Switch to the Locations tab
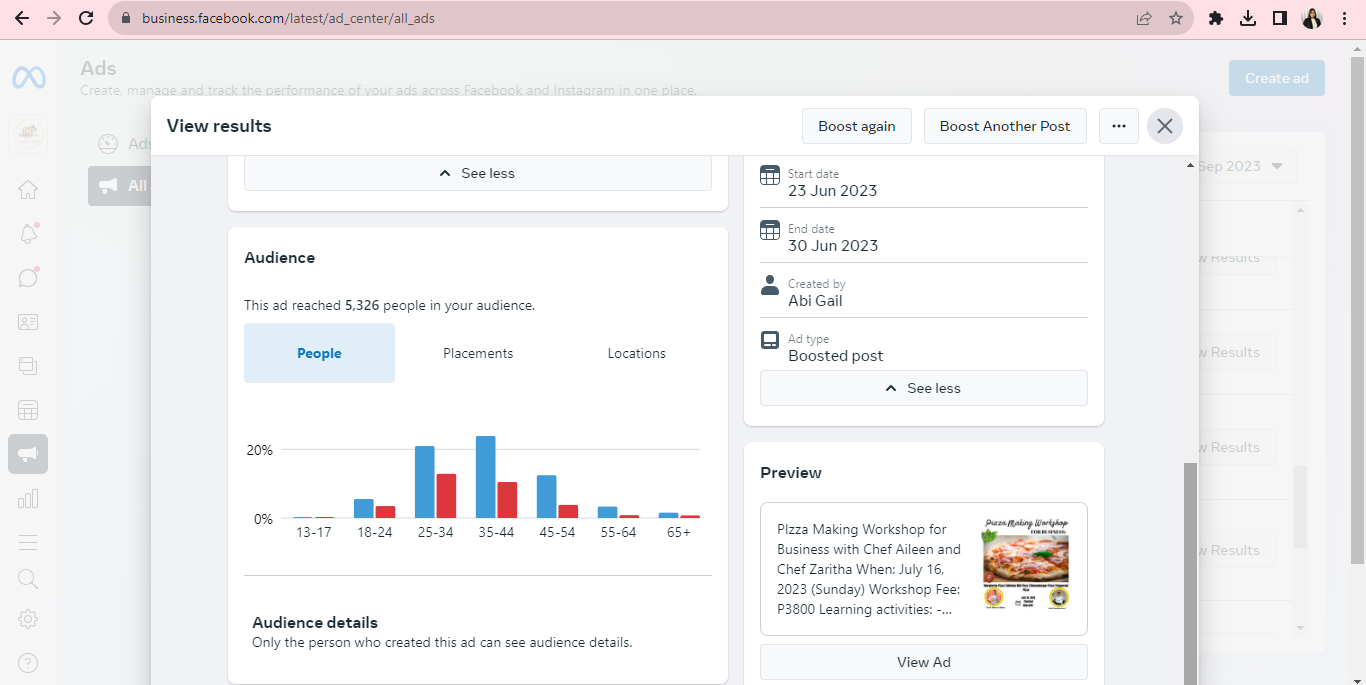 [637, 353]
